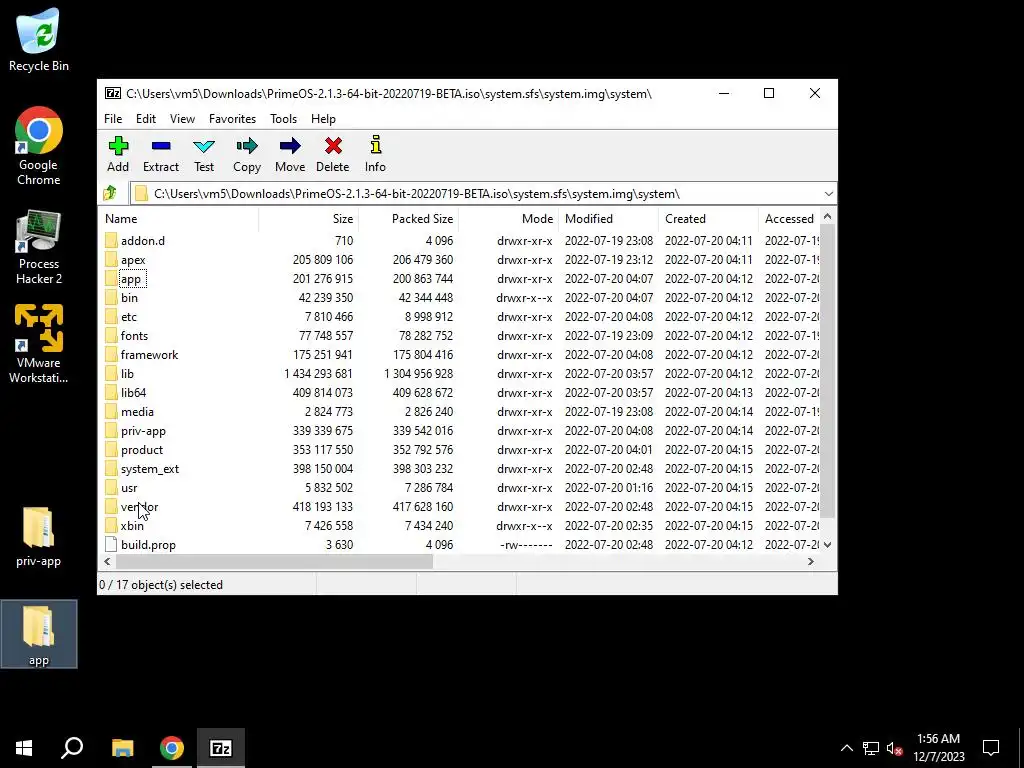This screenshot has width=1024, height=768.
Task: Select the priv-app folder in file list
Action: [460, 431]
